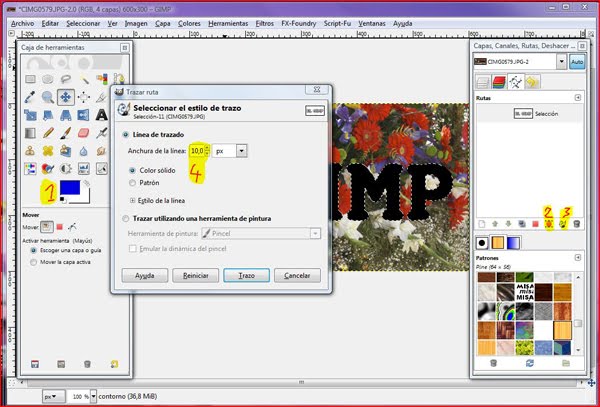The image size is (600, 407).
Task: Select the Perspective tool
Action: click(x=65, y=115)
